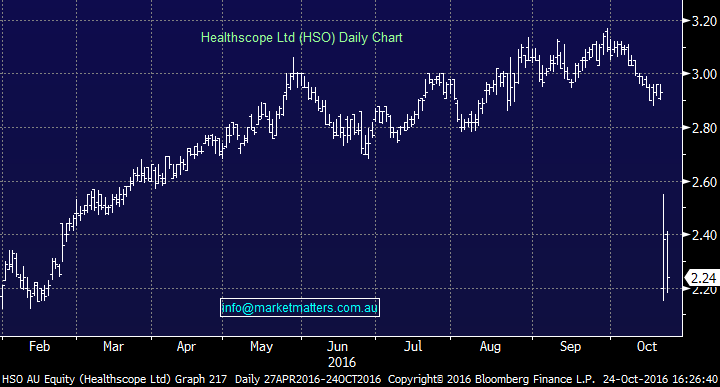Click the 24-Oct-2016 16:26:40 timestamp
This screenshot has width=720, height=387.
(660, 379)
